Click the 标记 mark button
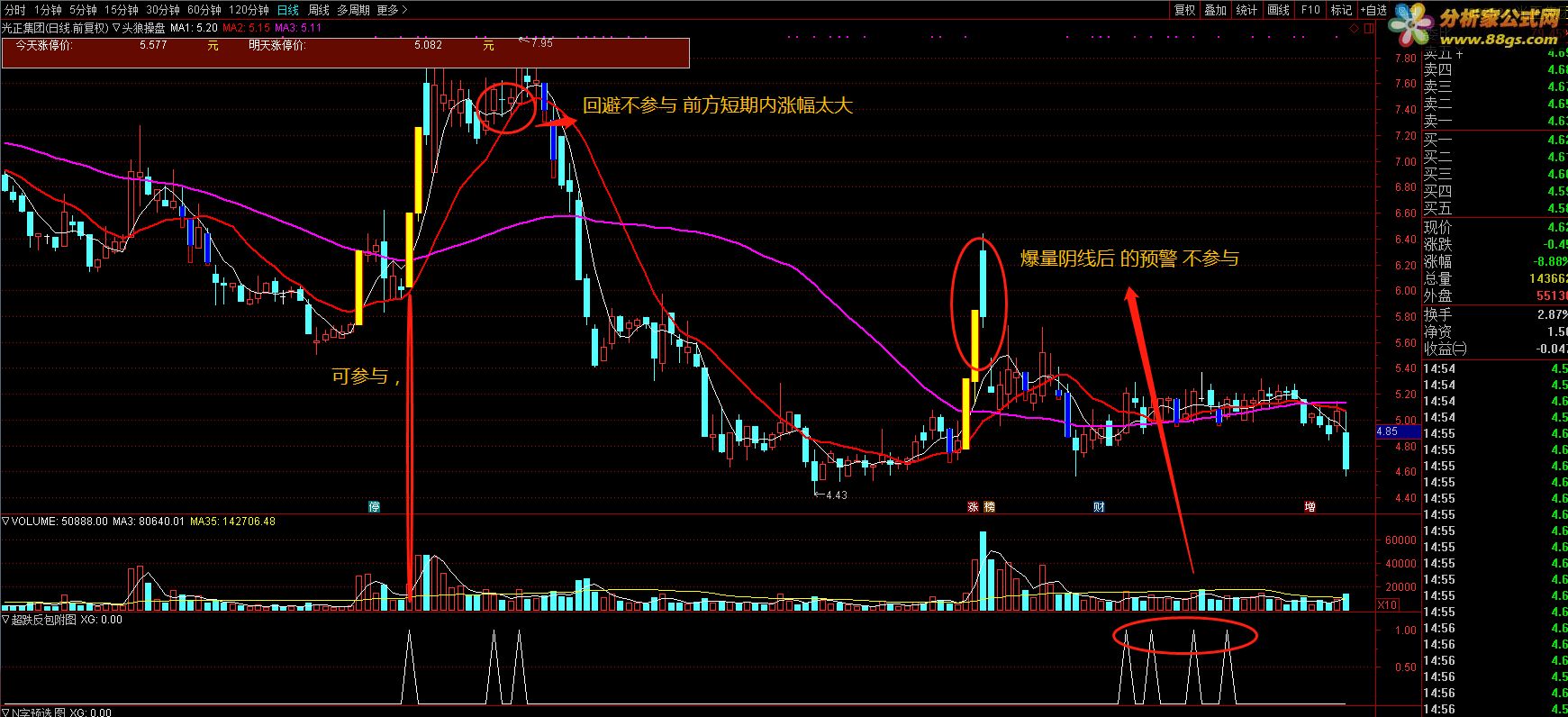This screenshot has height=717, width=1568. tap(1341, 10)
